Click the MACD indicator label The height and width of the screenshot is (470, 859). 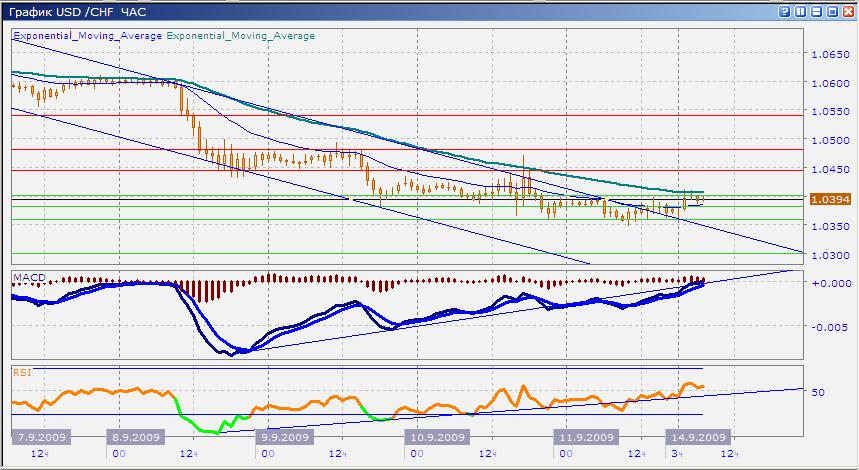30,276
